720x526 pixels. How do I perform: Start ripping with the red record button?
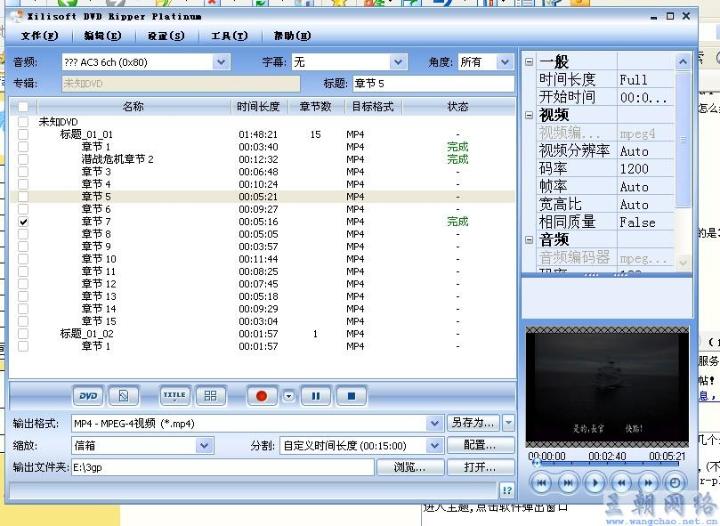pos(262,396)
